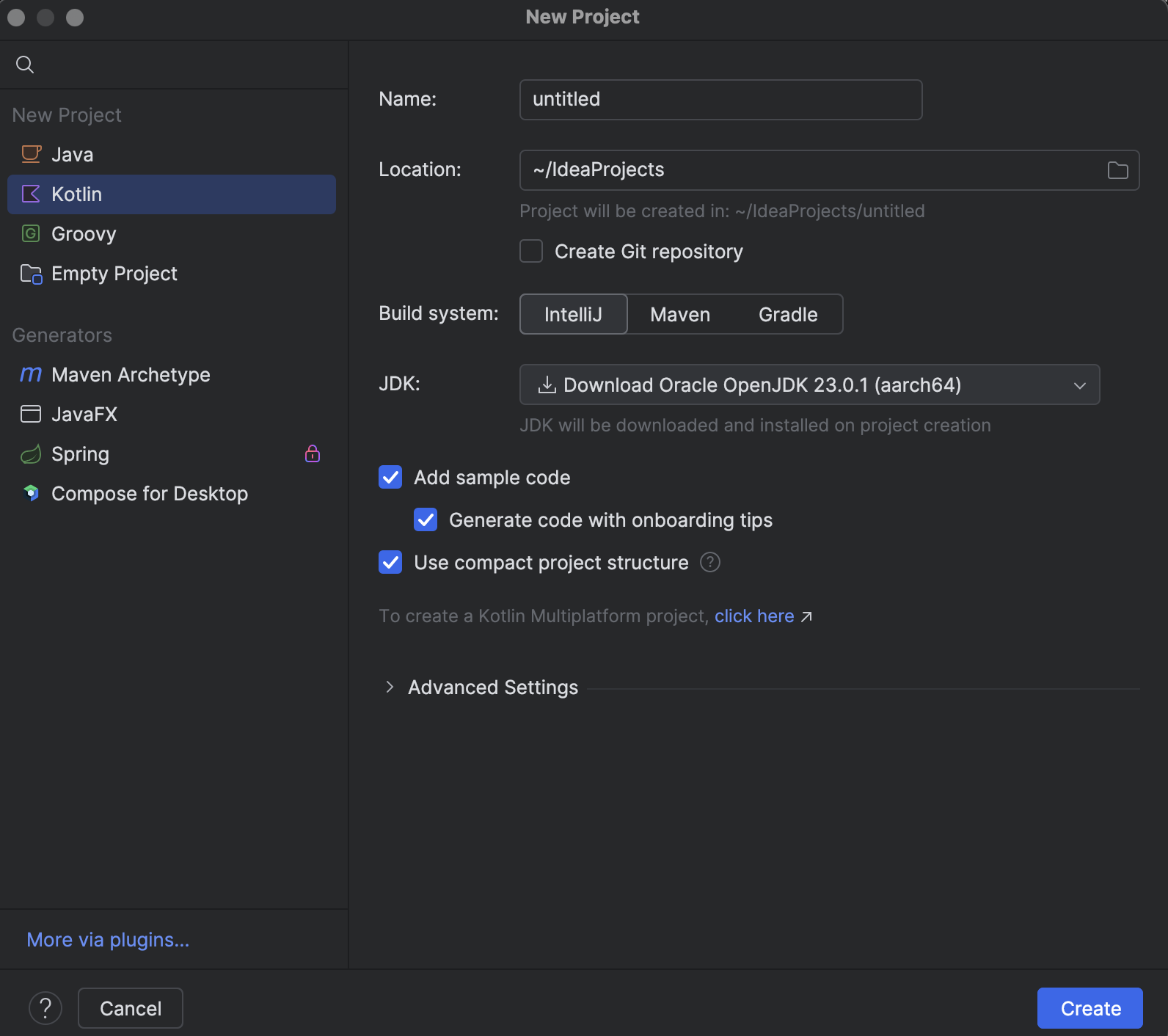The image size is (1168, 1036).
Task: Click the download icon in JDK field
Action: pyautogui.click(x=547, y=384)
